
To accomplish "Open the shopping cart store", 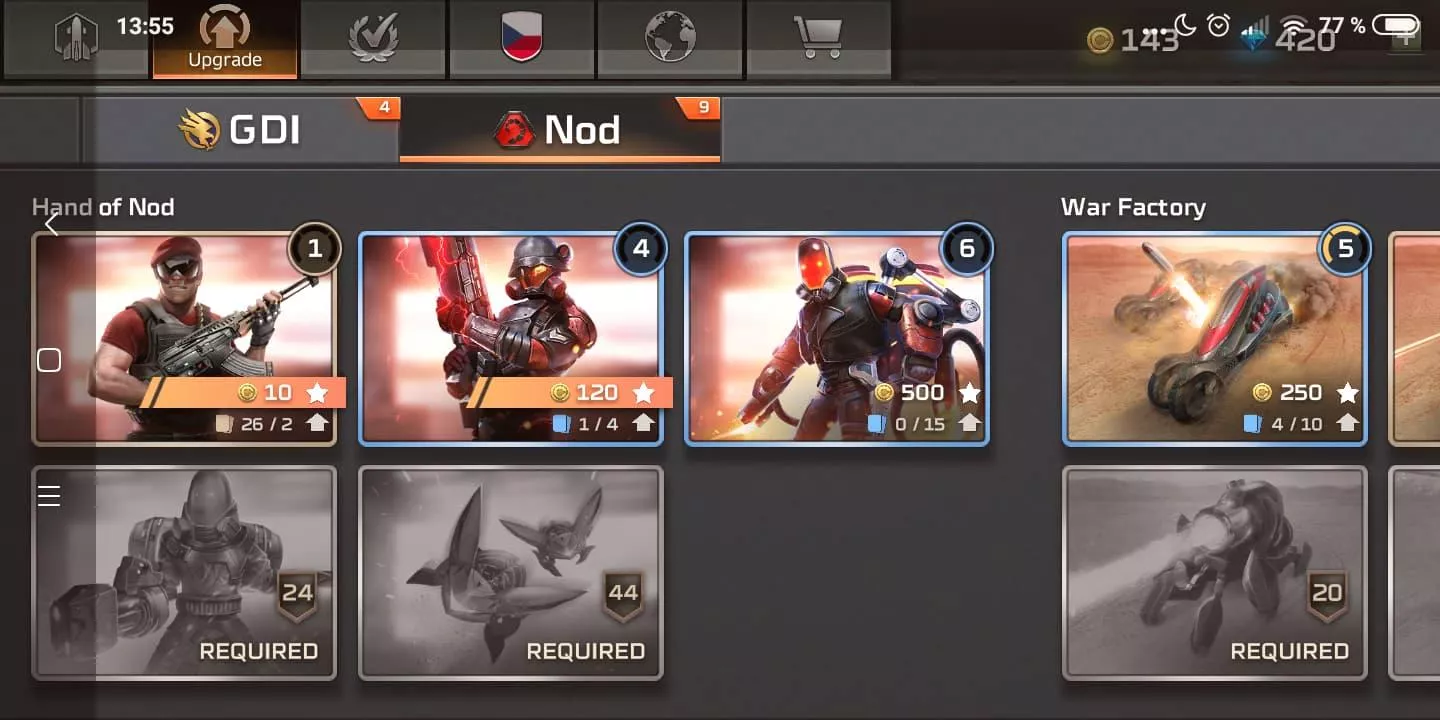I will pos(818,38).
